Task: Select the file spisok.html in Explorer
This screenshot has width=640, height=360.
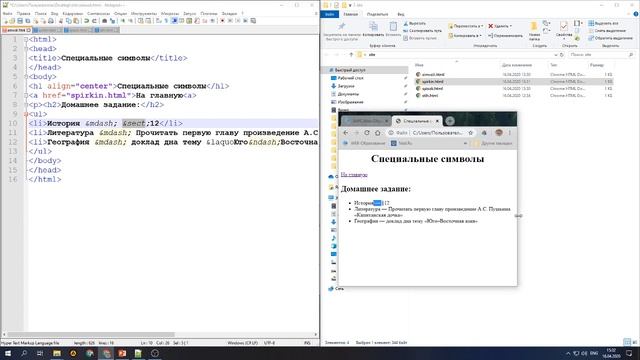Action: point(432,89)
